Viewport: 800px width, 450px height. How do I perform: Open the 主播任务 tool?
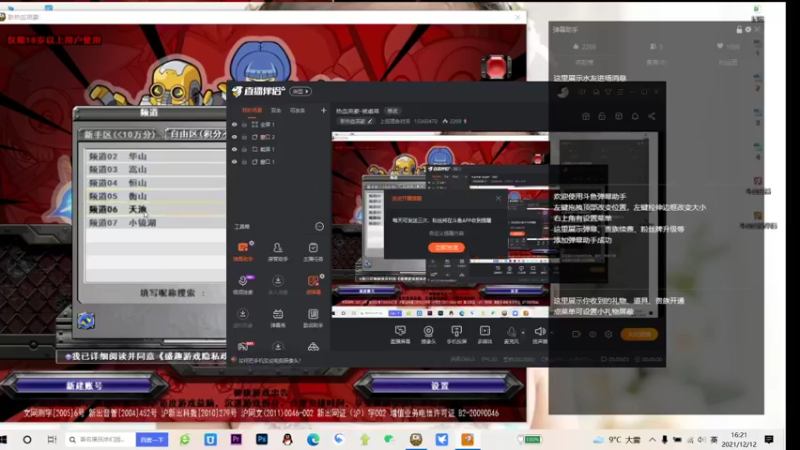click(x=313, y=251)
